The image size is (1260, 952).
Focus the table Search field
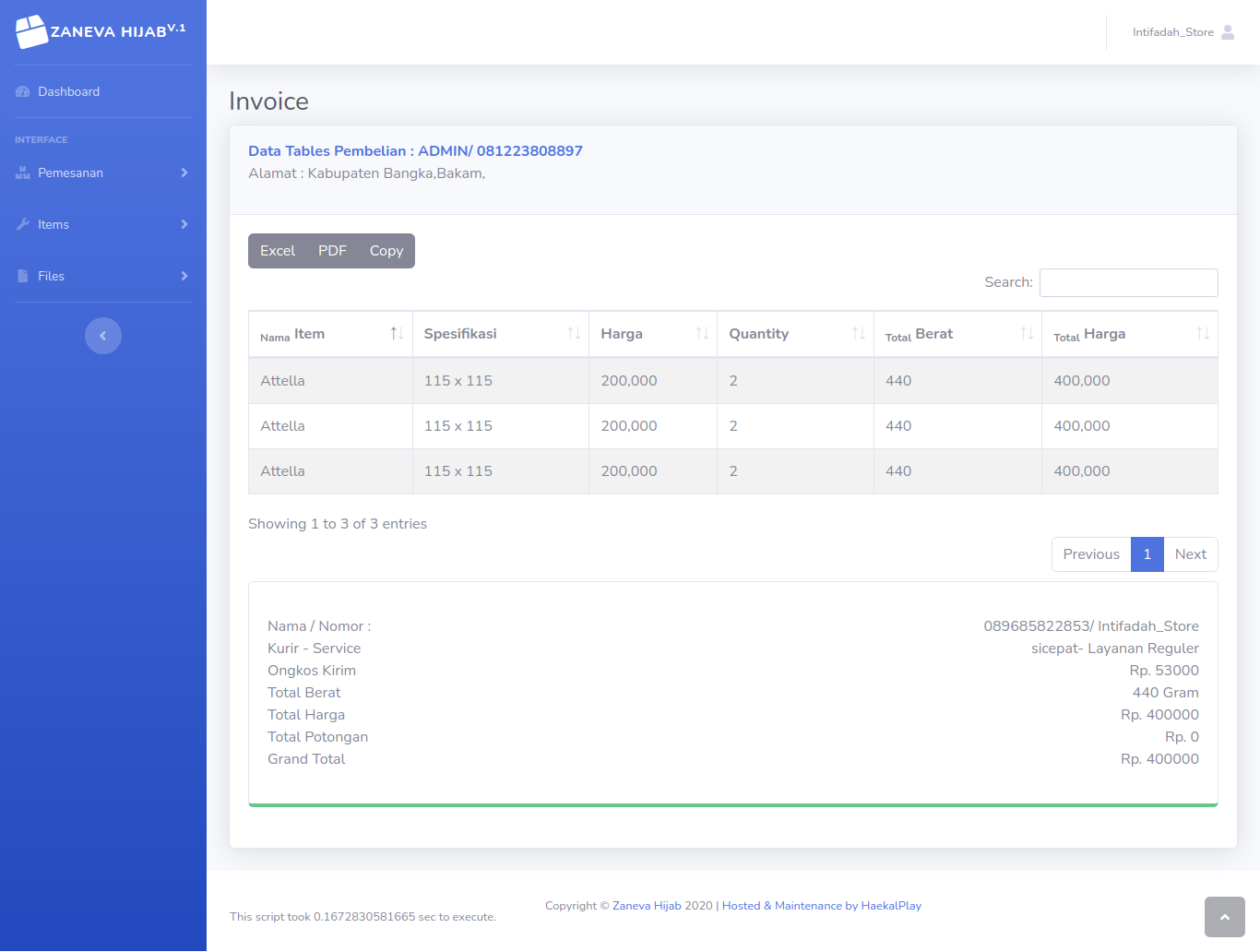click(1129, 282)
